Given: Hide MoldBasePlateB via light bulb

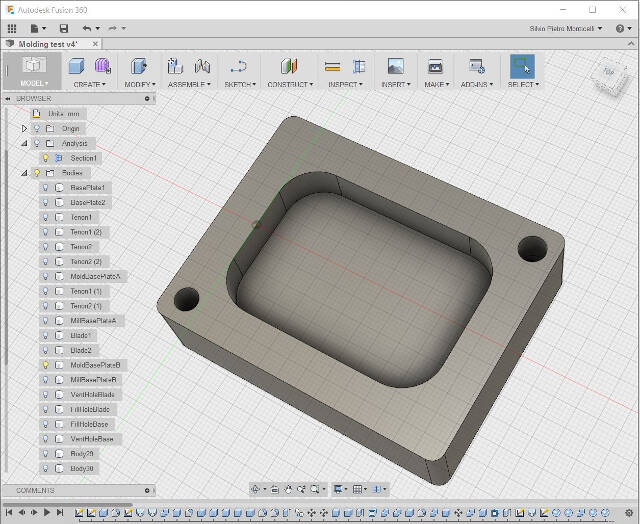Looking at the screenshot, I should 46,365.
